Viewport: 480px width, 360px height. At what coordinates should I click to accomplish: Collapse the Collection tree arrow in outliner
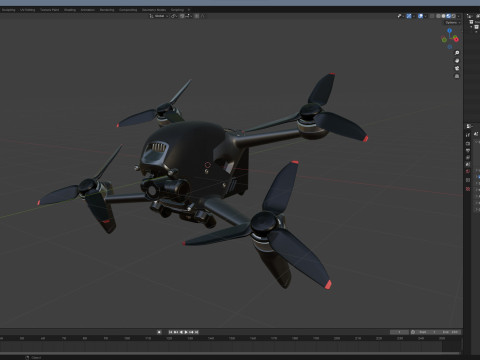point(471,27)
